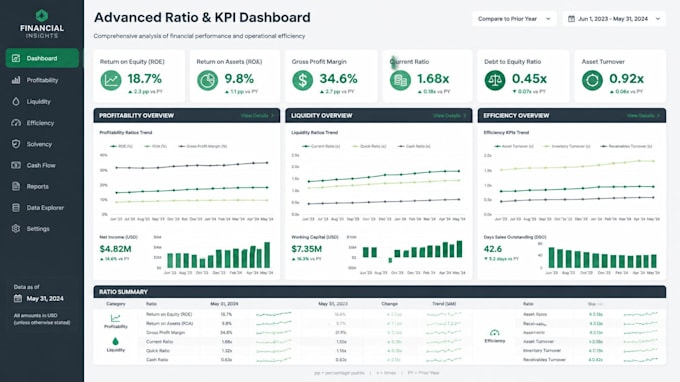This screenshot has height=382, width=680.
Task: Click the Data as of calendar icon
Action: pos(18,298)
